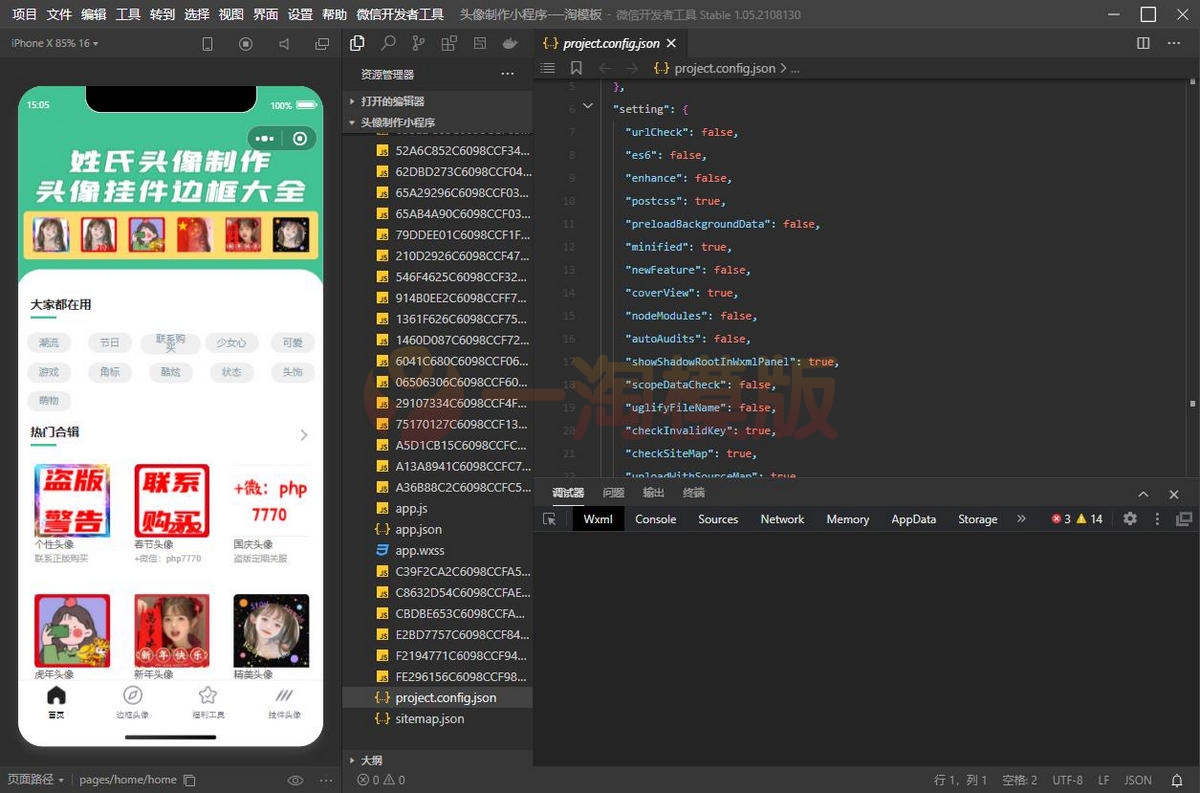Viewport: 1200px width, 793px height.
Task: Click the eye visibility toggle in status bar
Action: click(x=295, y=779)
